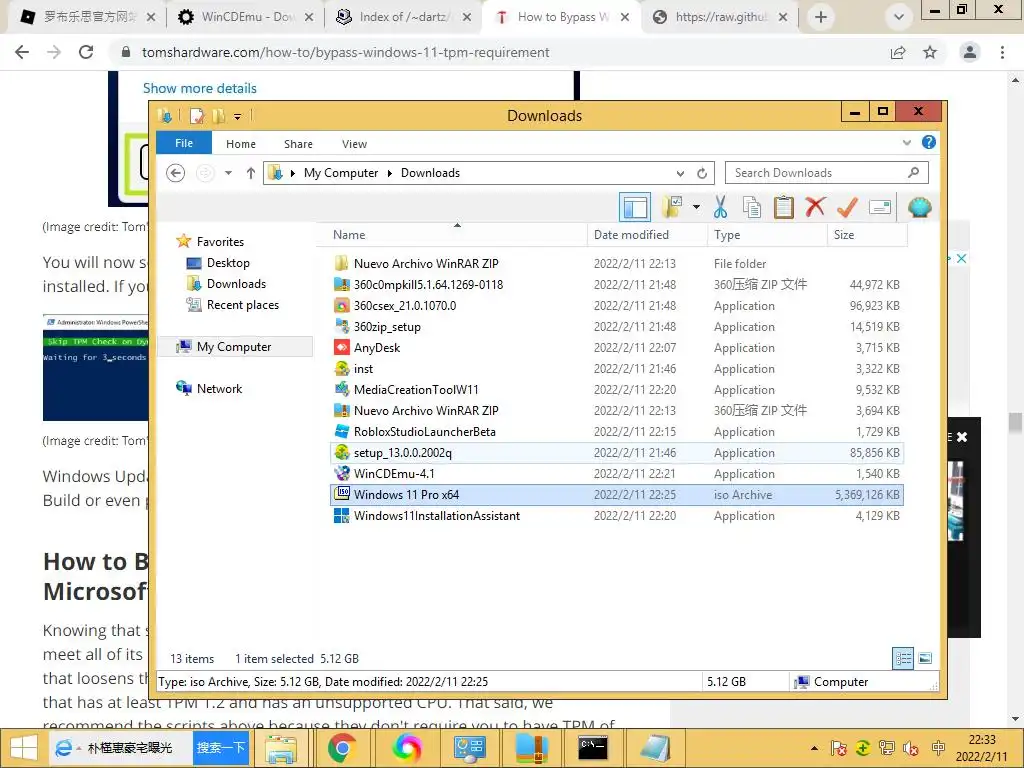Screen dimensions: 1024x768
Task: Toggle the preview pane layout button
Action: [634, 208]
